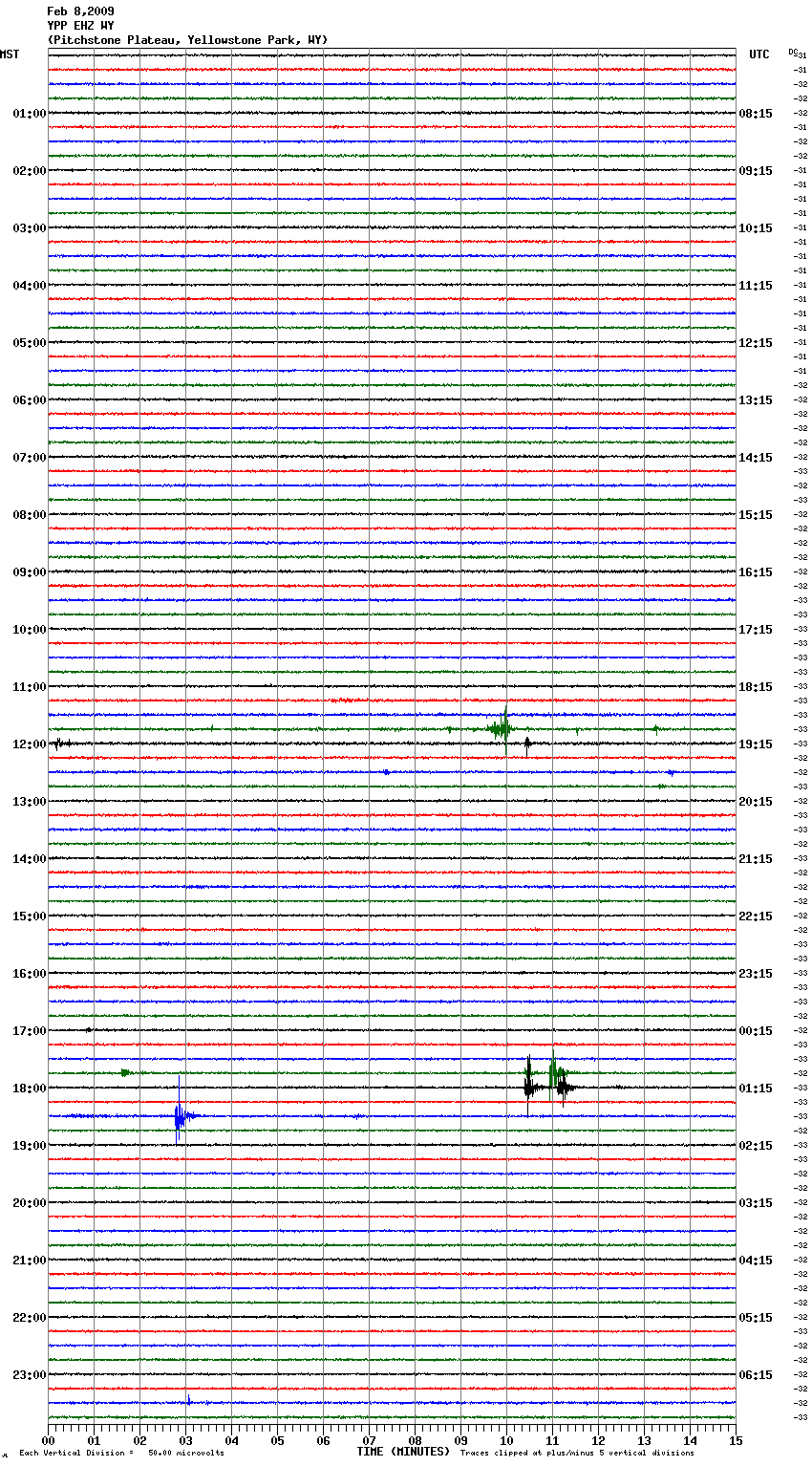This screenshot has height=1466, width=812.
Task: Click the '05' minute tick label
Action: click(277, 1440)
